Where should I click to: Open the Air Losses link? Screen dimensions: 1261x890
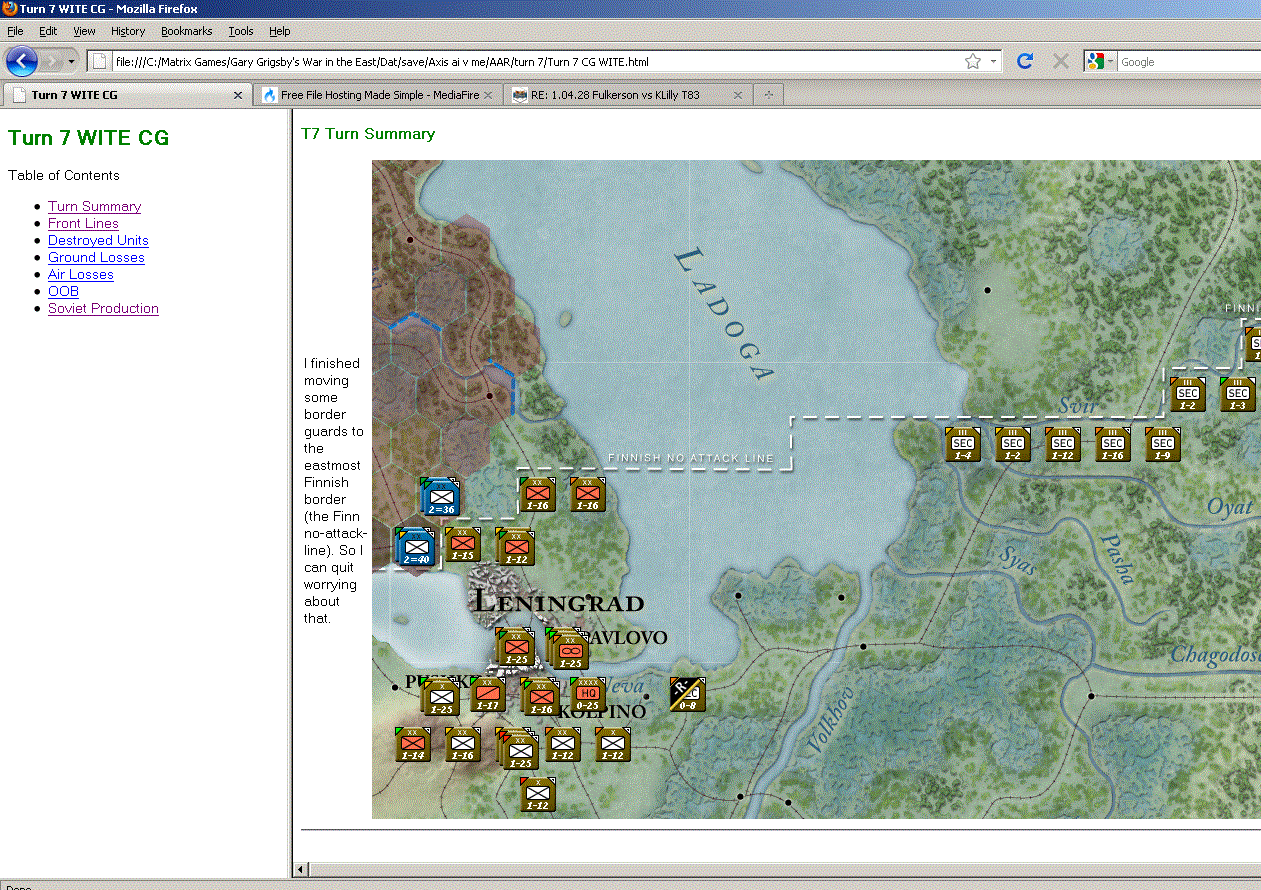coord(81,274)
